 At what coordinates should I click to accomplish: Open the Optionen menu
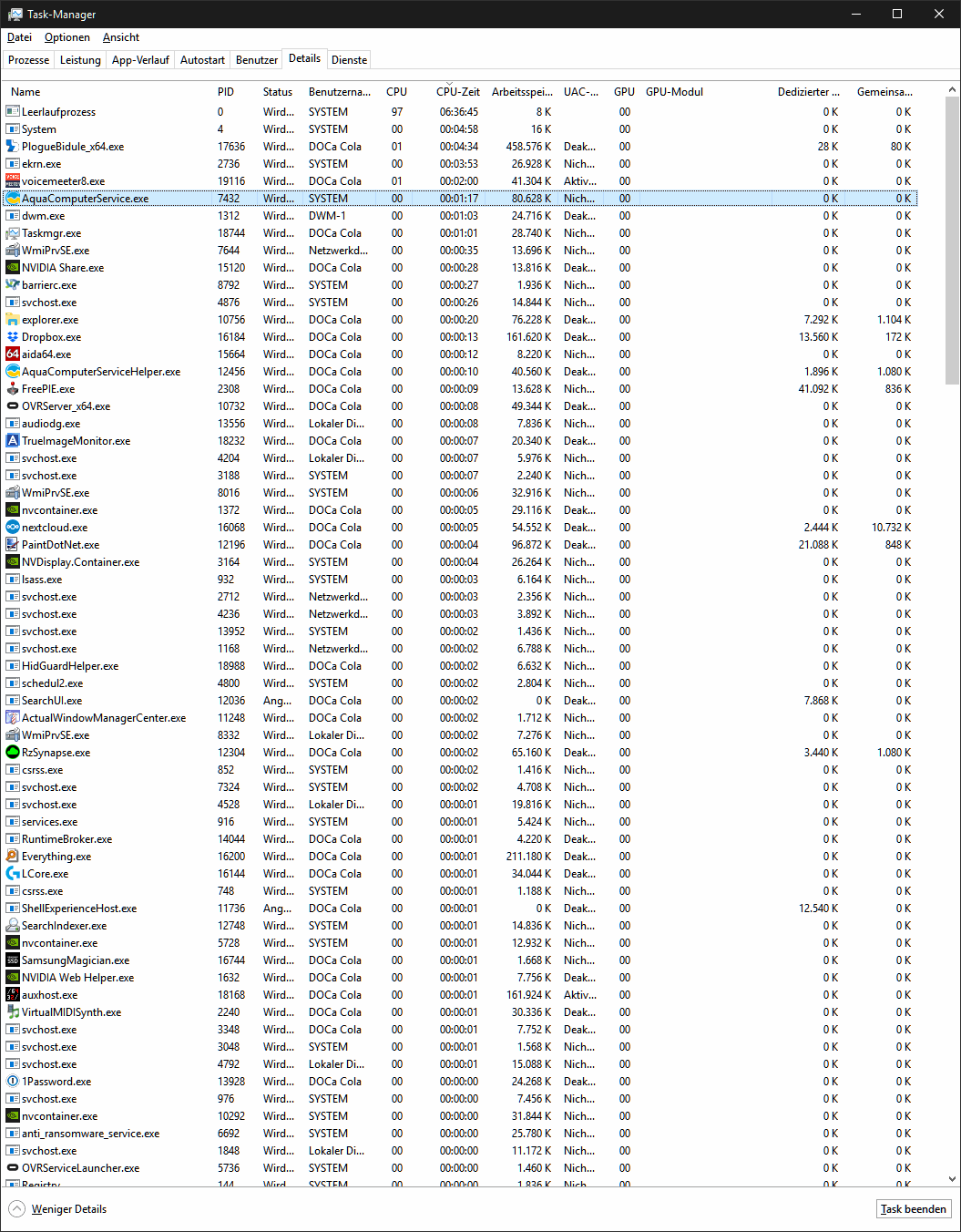(x=67, y=37)
